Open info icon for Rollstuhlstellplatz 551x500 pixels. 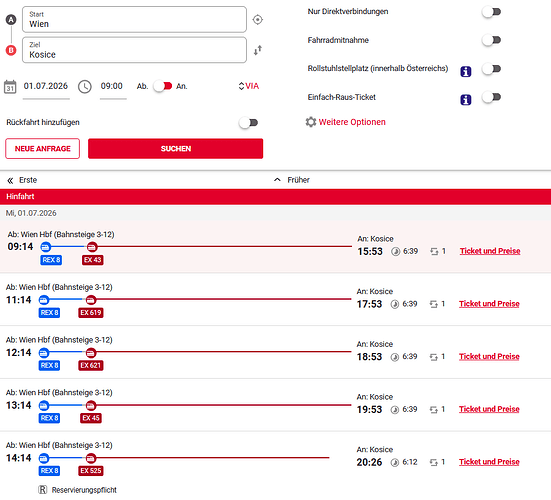[x=466, y=72]
